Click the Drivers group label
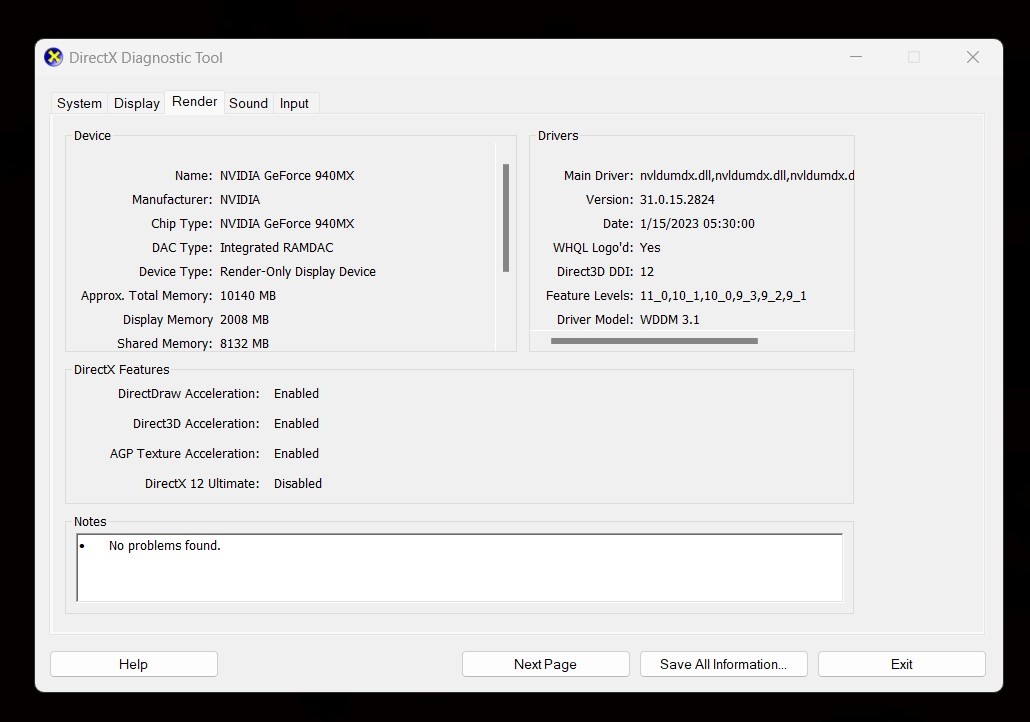1030x722 pixels. pos(558,135)
